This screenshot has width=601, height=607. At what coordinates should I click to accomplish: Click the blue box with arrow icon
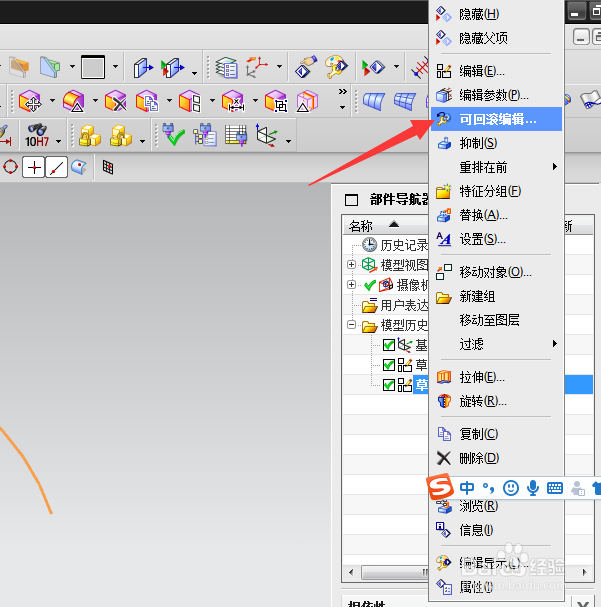tap(143, 67)
